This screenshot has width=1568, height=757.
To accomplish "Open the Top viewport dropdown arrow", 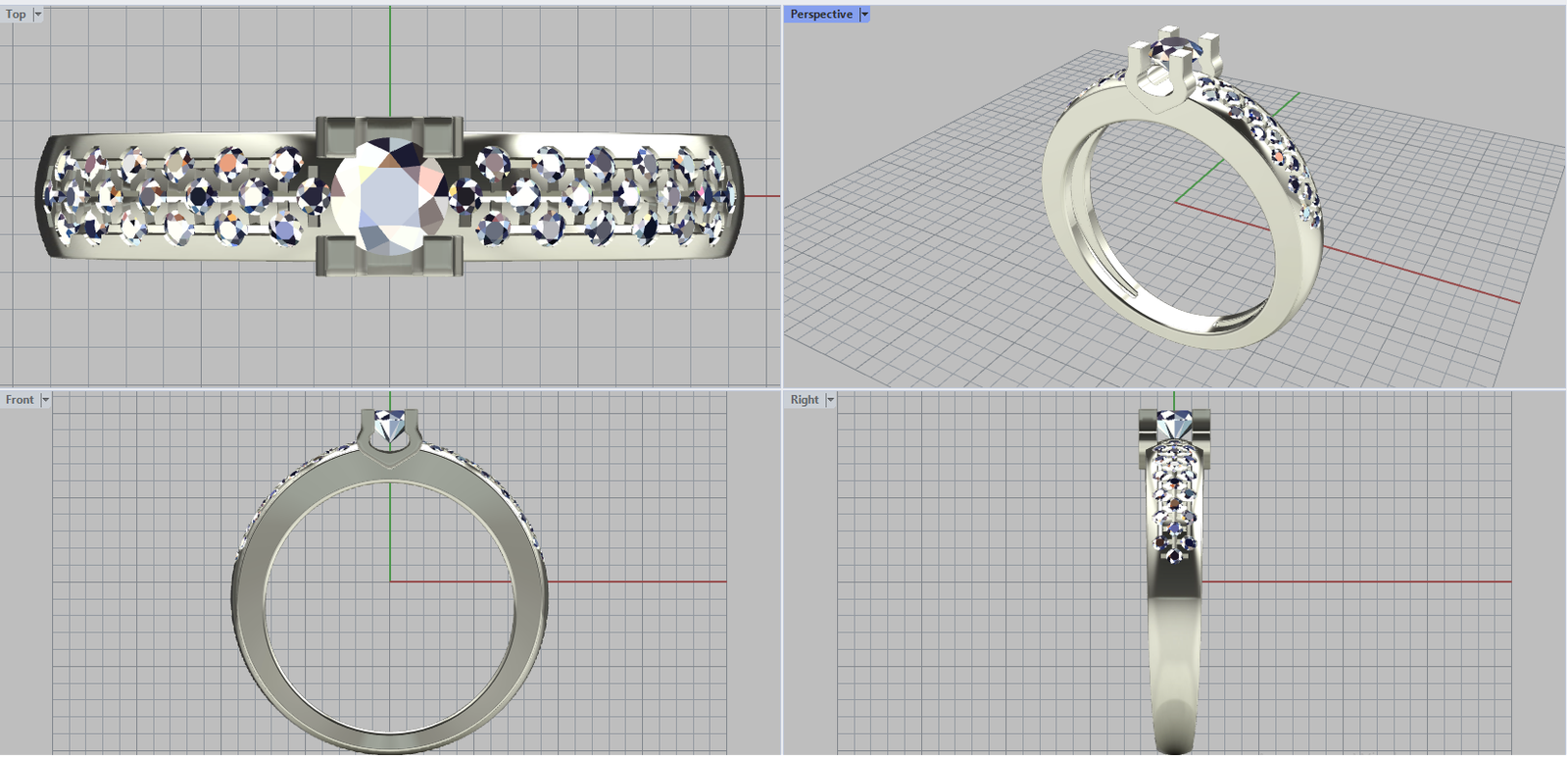I will tap(38, 15).
